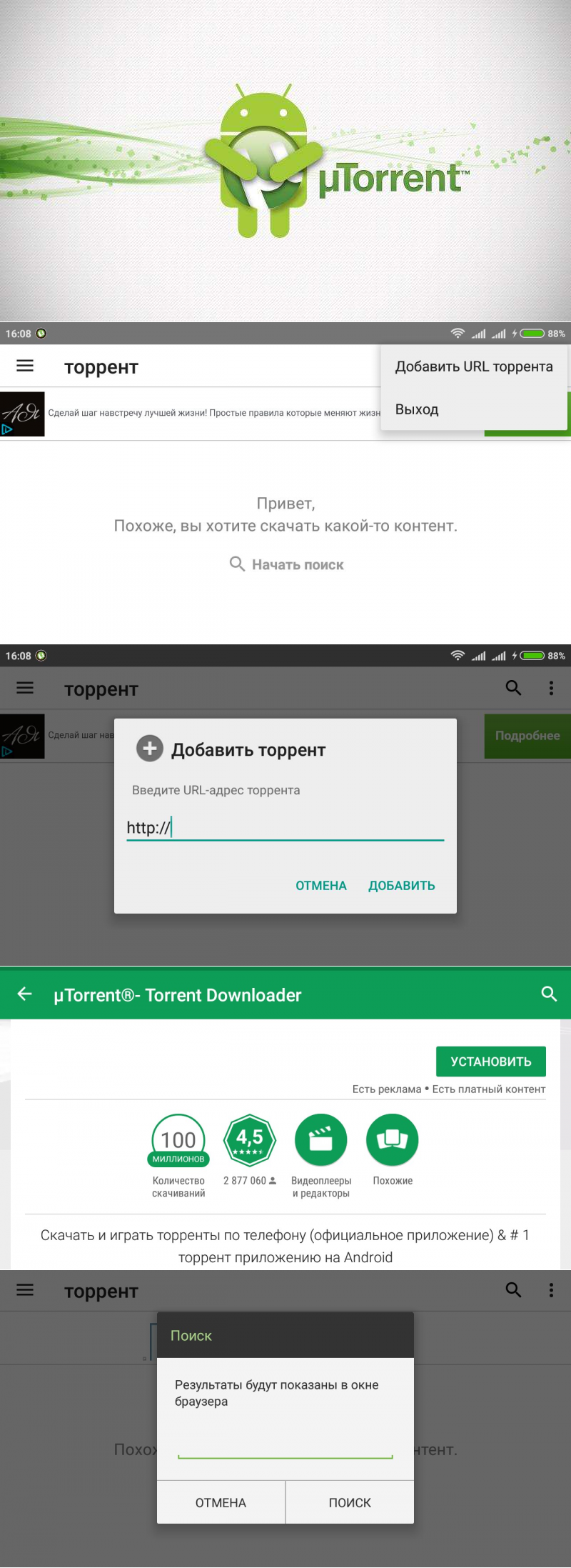Open hamburger menu beside first торрент title
Viewport: 571px width, 1568px height.
pyautogui.click(x=25, y=366)
